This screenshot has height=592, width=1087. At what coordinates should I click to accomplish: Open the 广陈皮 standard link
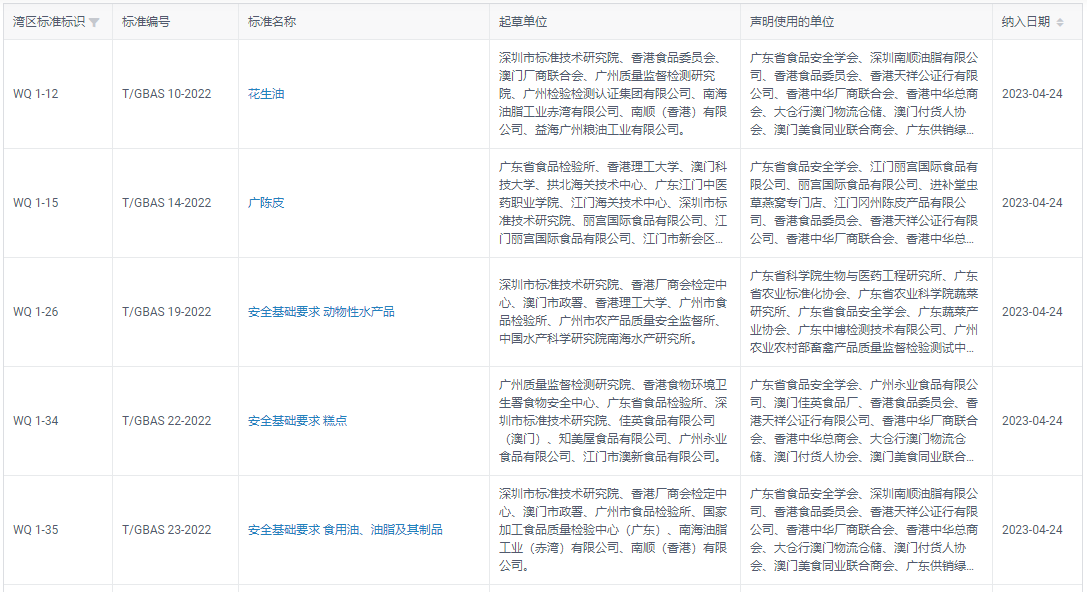pyautogui.click(x=266, y=203)
